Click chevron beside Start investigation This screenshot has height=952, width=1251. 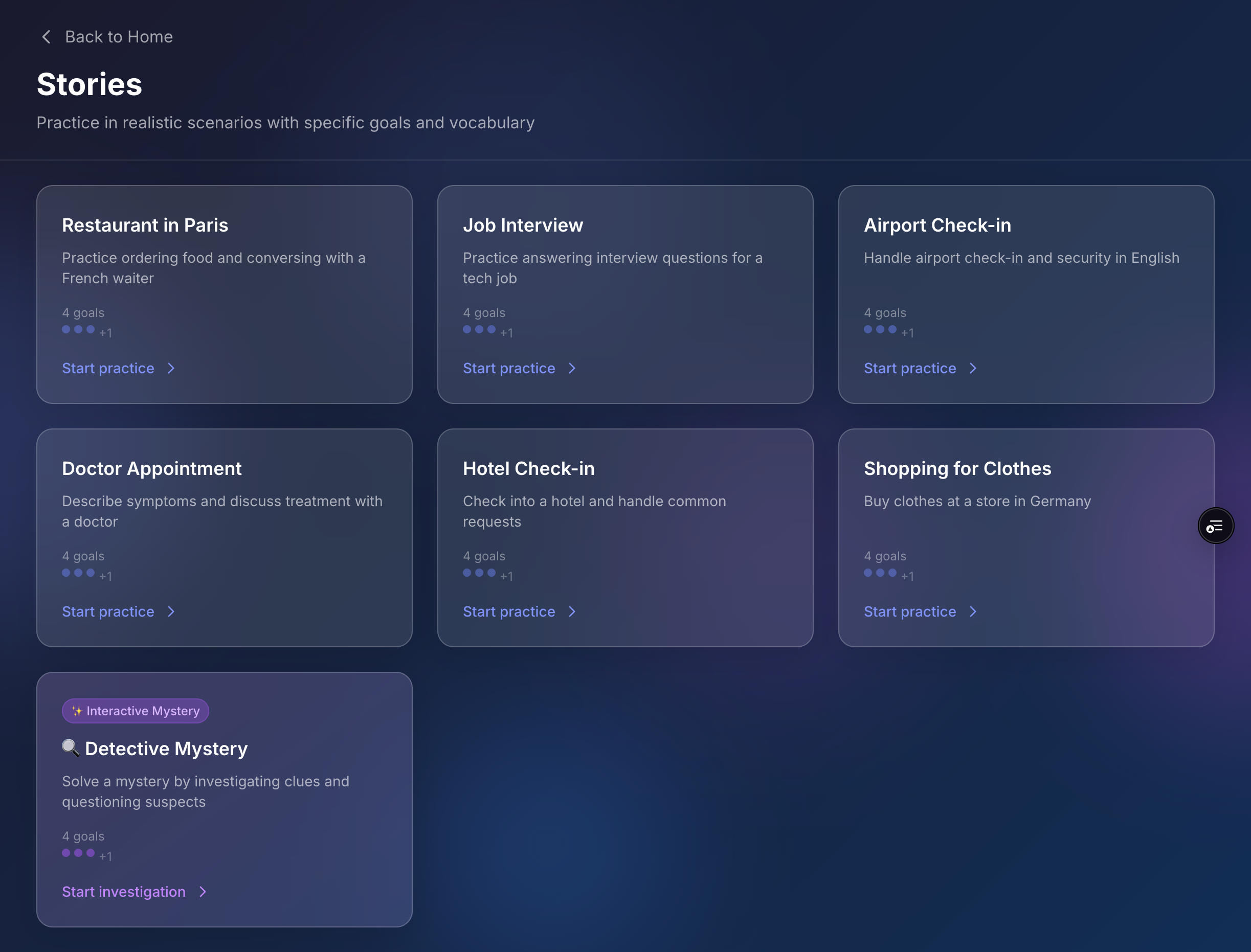[203, 892]
